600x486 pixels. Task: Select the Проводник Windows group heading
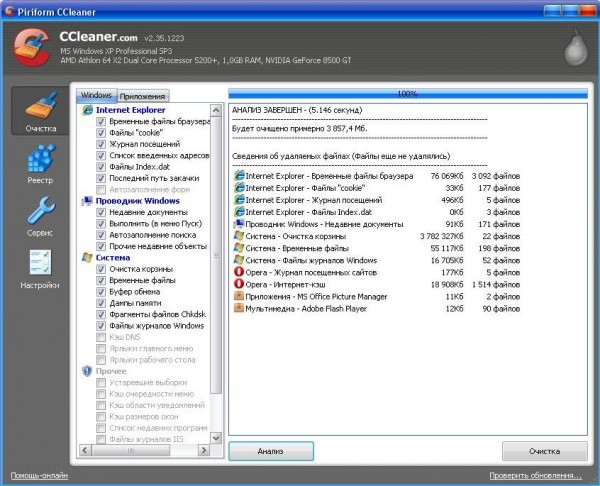(x=138, y=201)
